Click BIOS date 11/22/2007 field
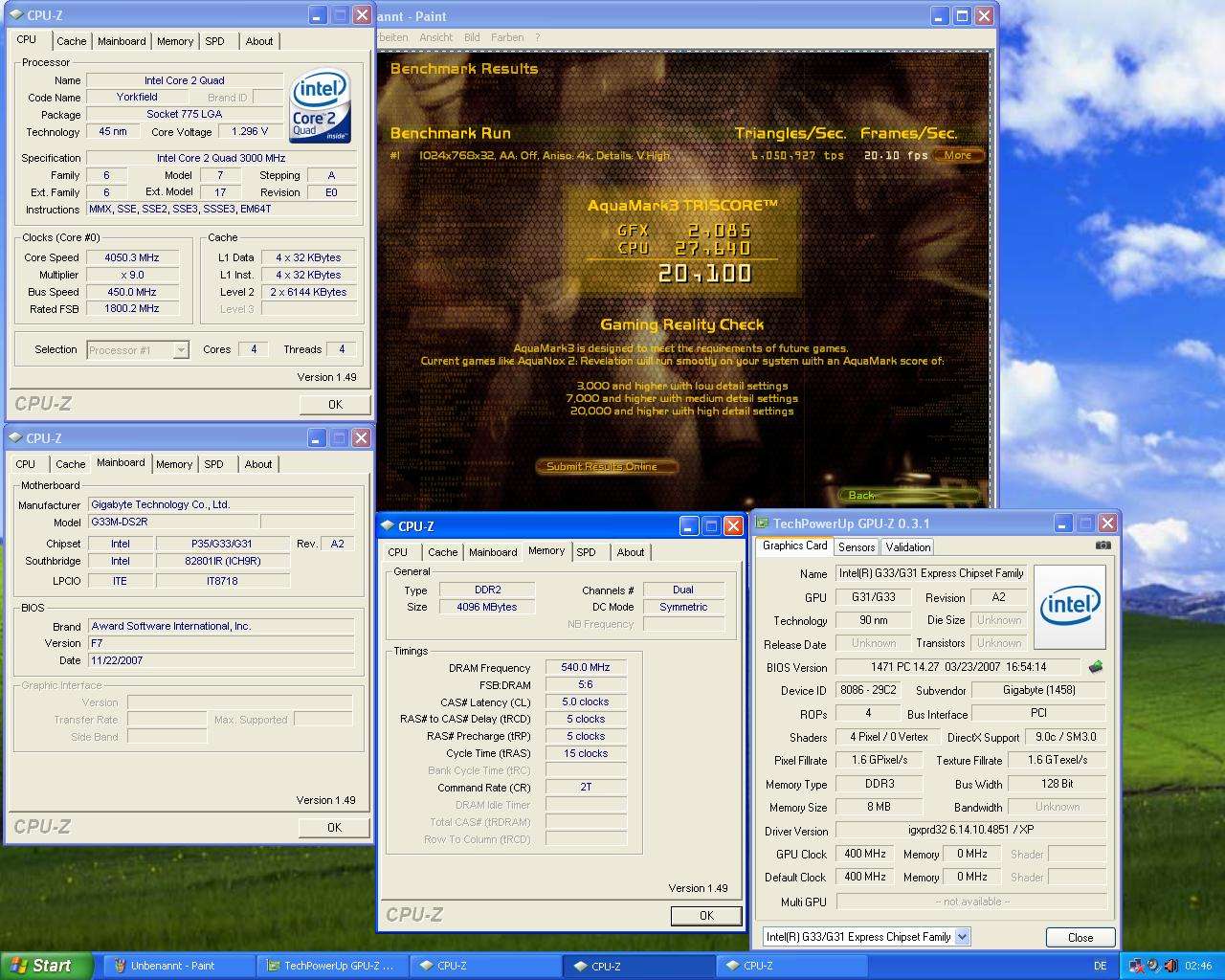Screen dimensions: 1225x980 coord(222,660)
